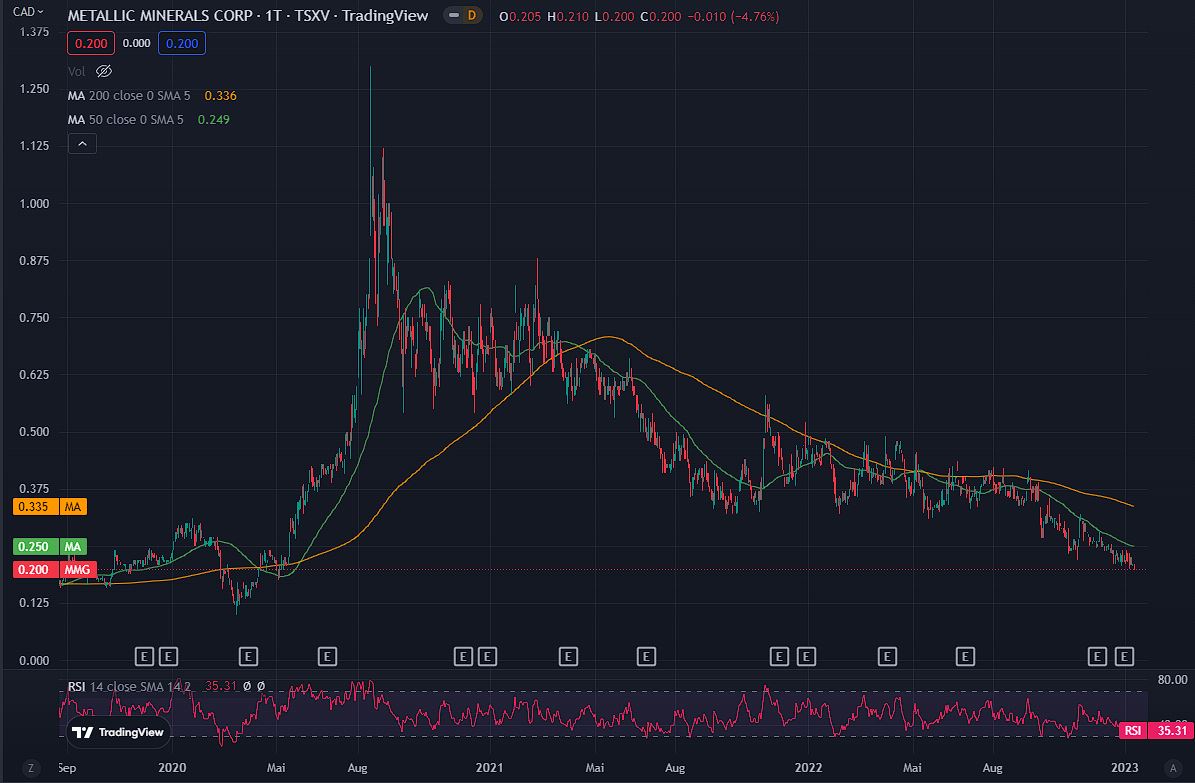Screen dimensions: 1195x783
Task: Click the timezone Z icon at bottom left
Action: [x=31, y=768]
